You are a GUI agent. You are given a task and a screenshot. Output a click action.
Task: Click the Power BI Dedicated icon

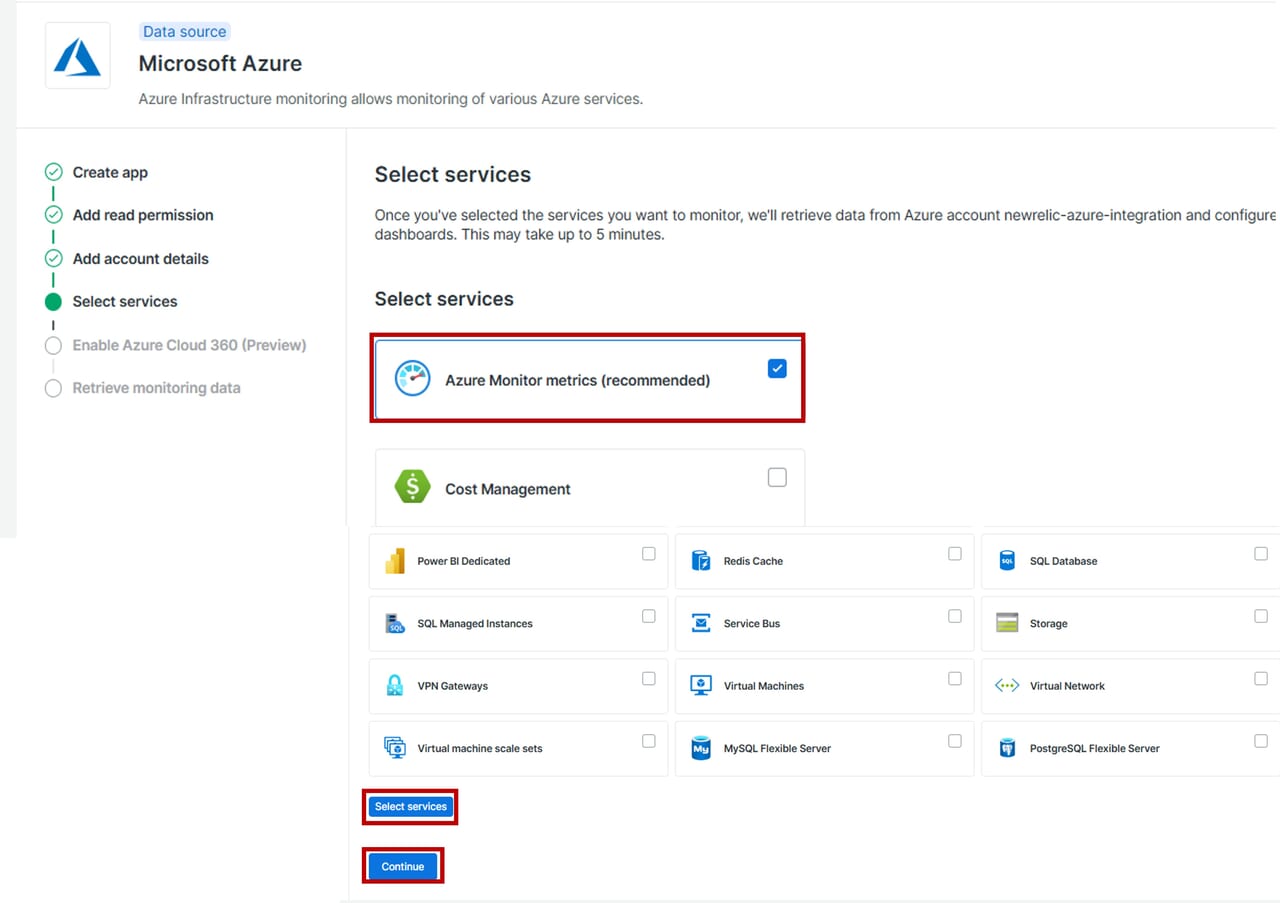[x=395, y=561]
